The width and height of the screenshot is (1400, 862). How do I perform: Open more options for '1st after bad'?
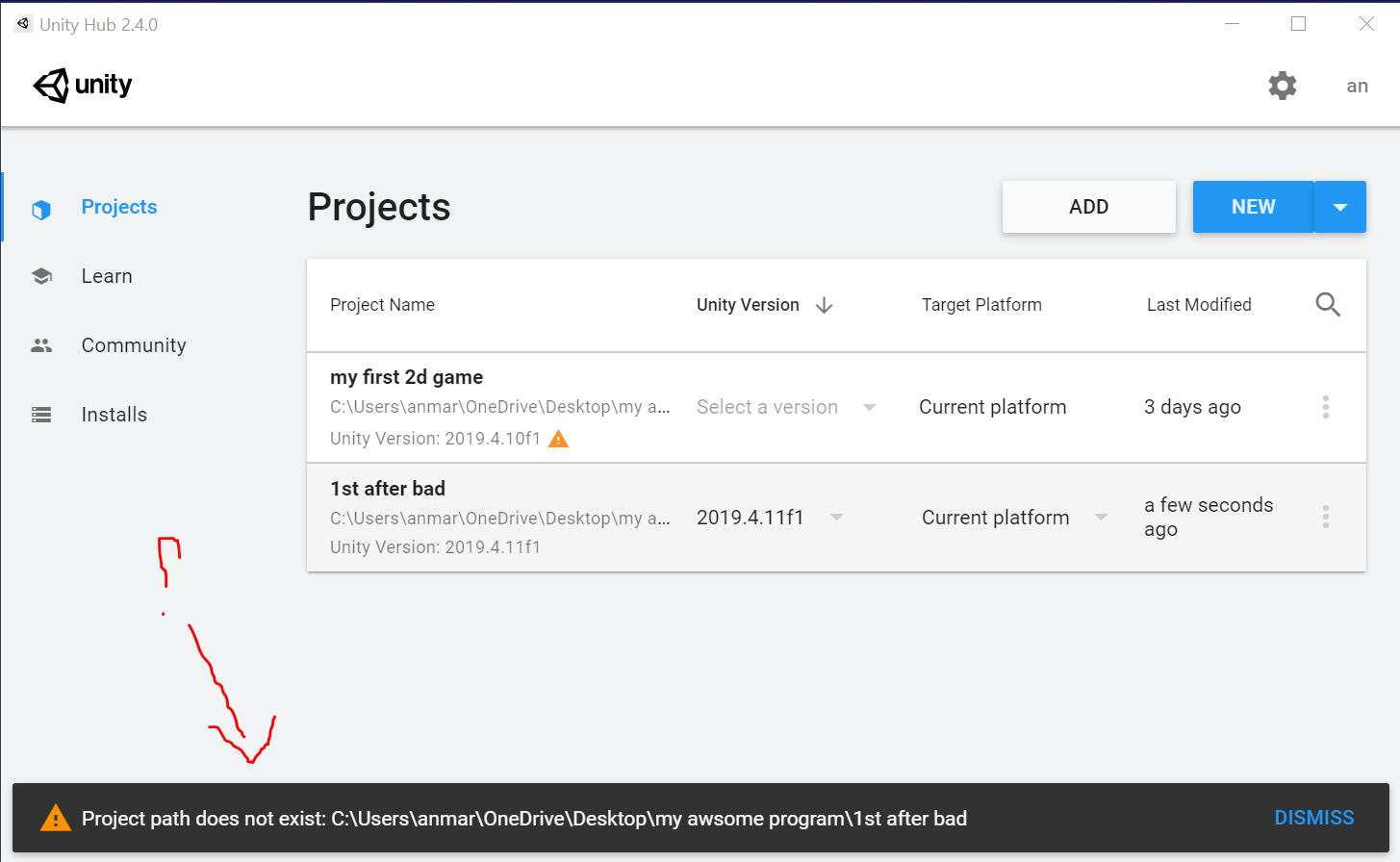(x=1326, y=517)
